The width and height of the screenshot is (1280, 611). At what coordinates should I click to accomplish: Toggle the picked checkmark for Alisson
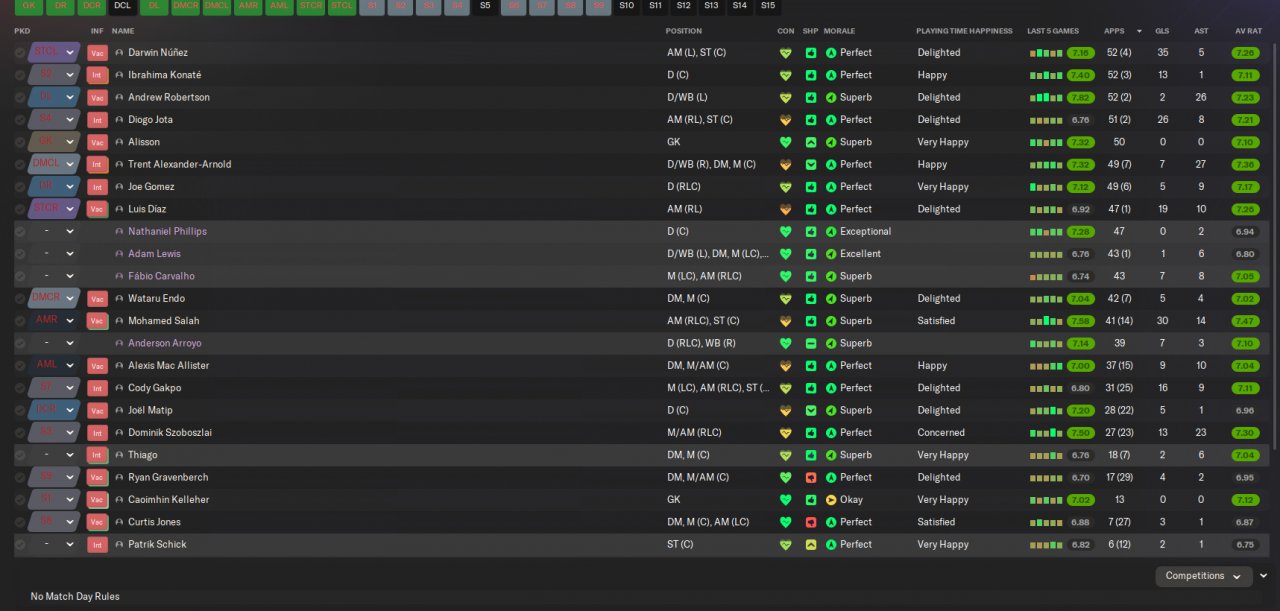[20, 142]
